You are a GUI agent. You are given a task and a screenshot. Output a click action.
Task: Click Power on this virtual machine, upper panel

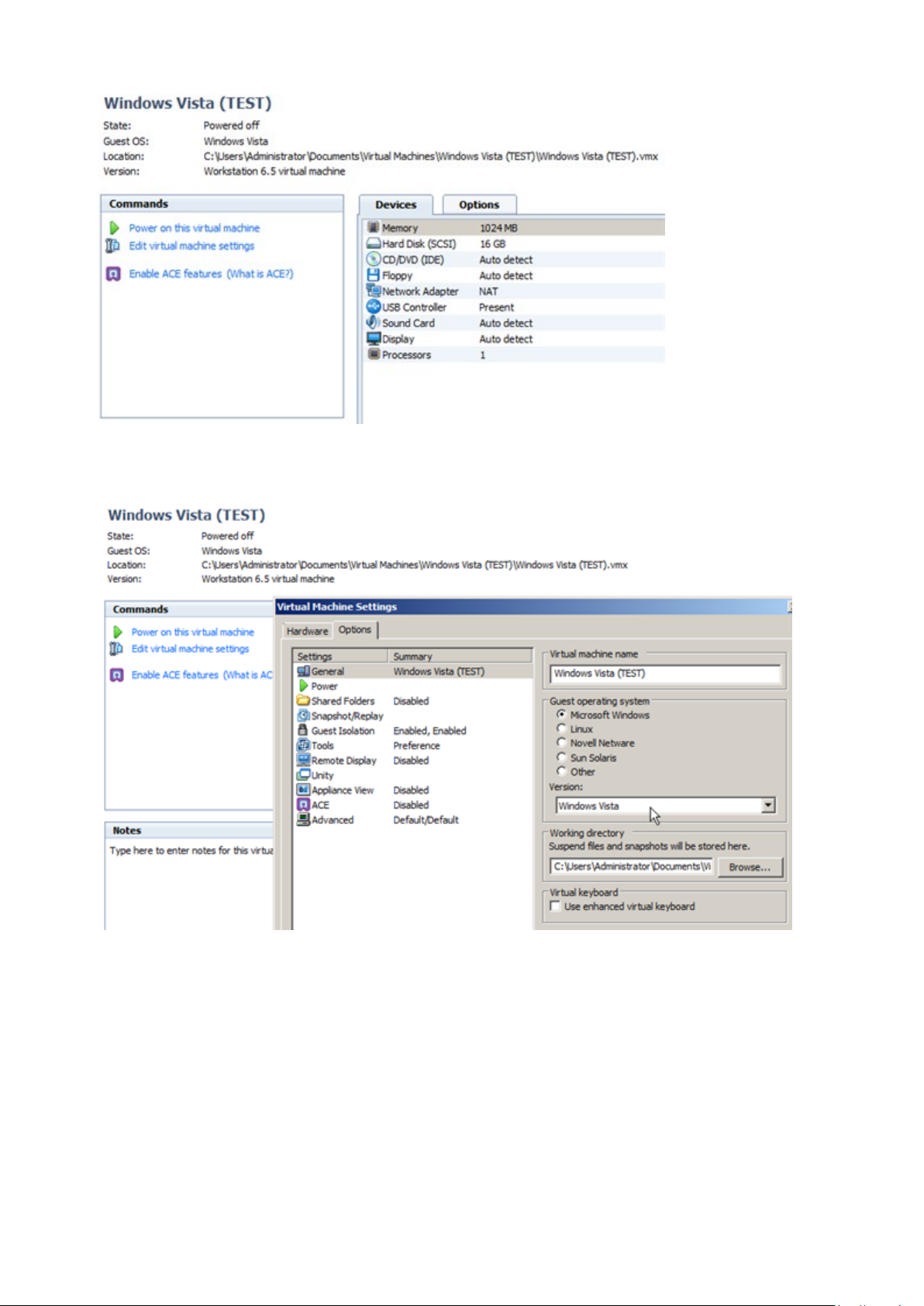195,228
